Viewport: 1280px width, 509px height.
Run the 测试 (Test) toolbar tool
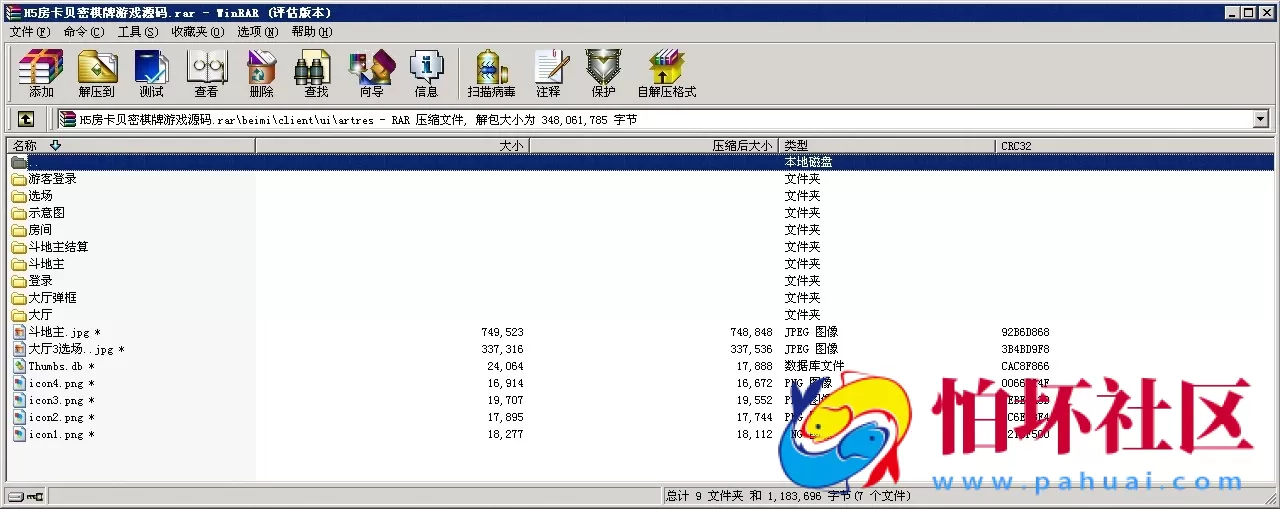pos(152,73)
